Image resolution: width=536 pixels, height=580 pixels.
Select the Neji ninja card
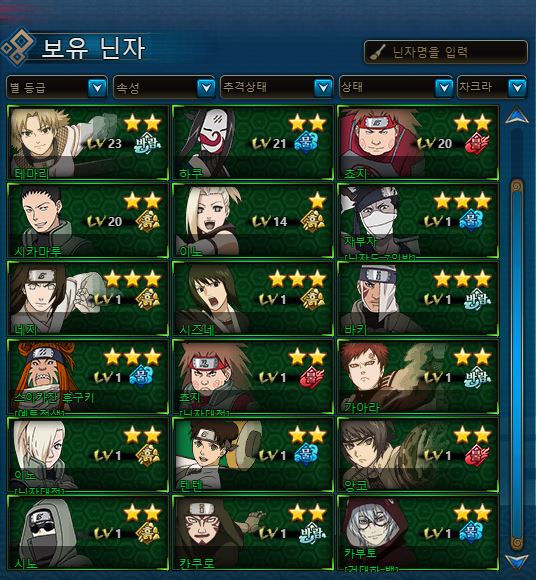(x=88, y=299)
